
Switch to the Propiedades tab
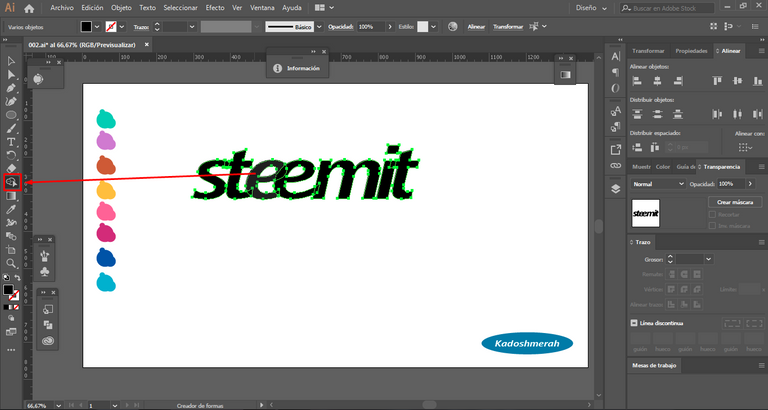(691, 51)
